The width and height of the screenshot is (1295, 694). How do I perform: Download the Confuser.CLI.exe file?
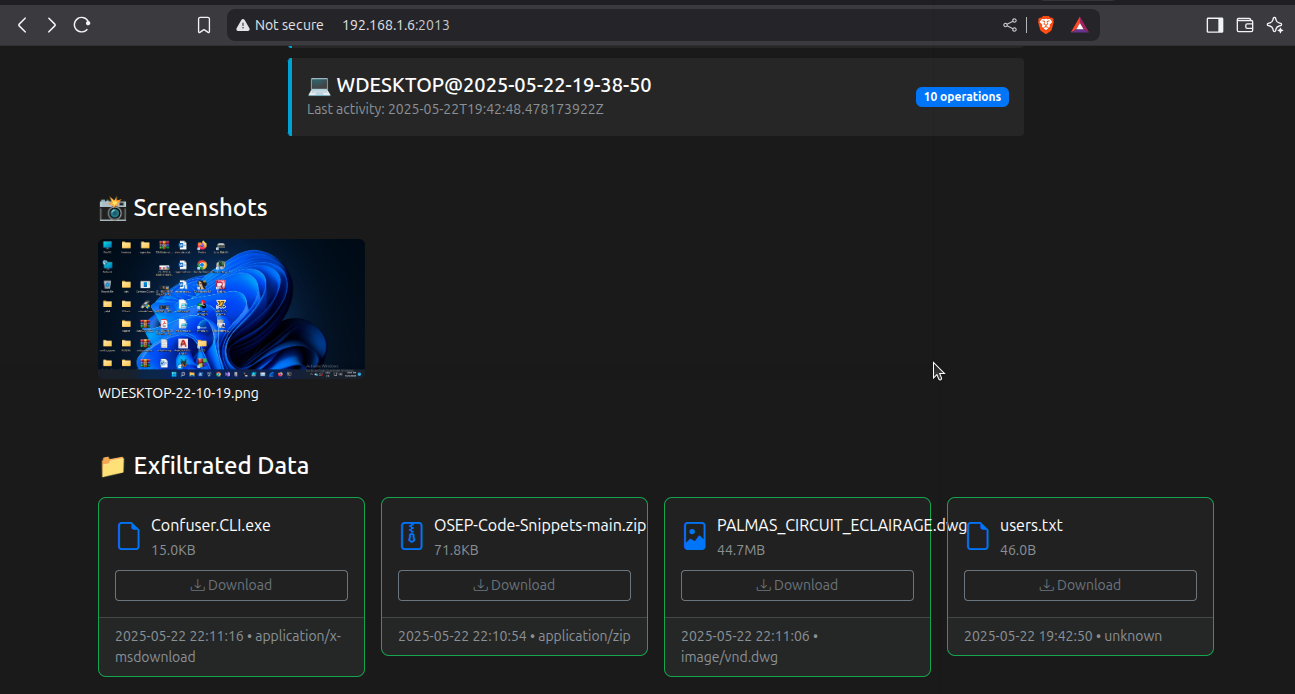[231, 585]
